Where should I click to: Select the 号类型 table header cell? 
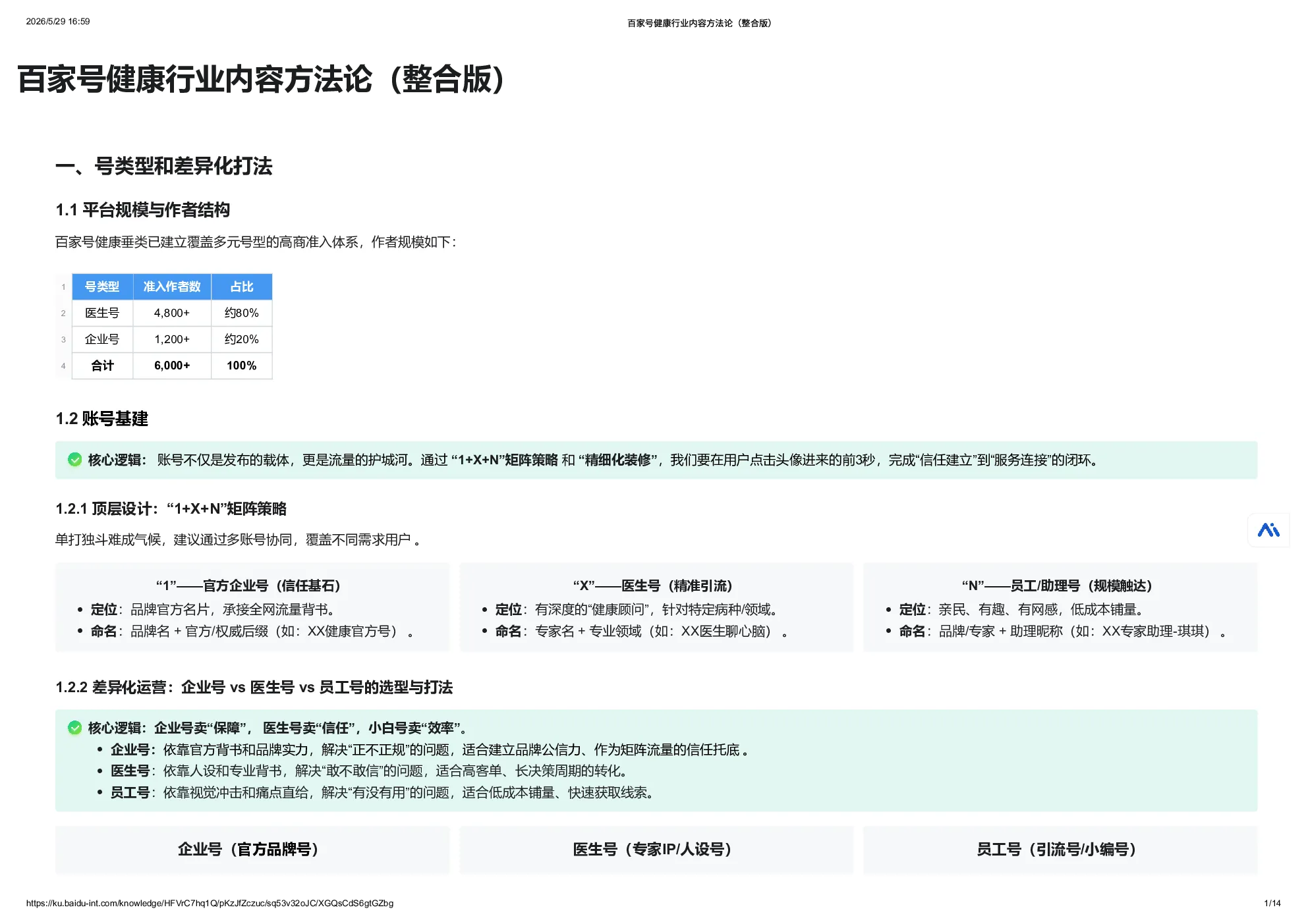pos(102,286)
